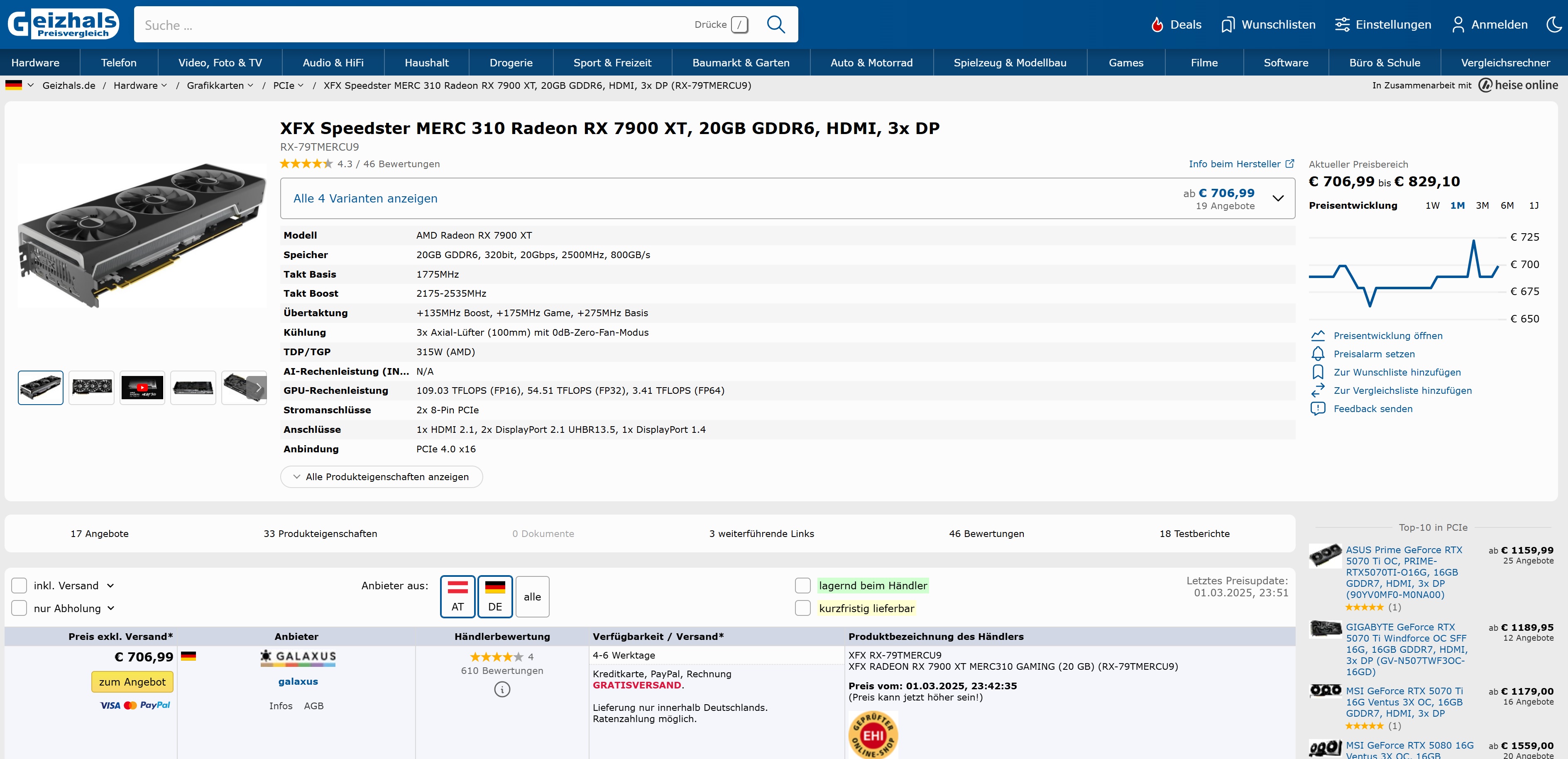The image size is (1568, 759).
Task: Check the lagernd beim Händler box
Action: point(803,586)
